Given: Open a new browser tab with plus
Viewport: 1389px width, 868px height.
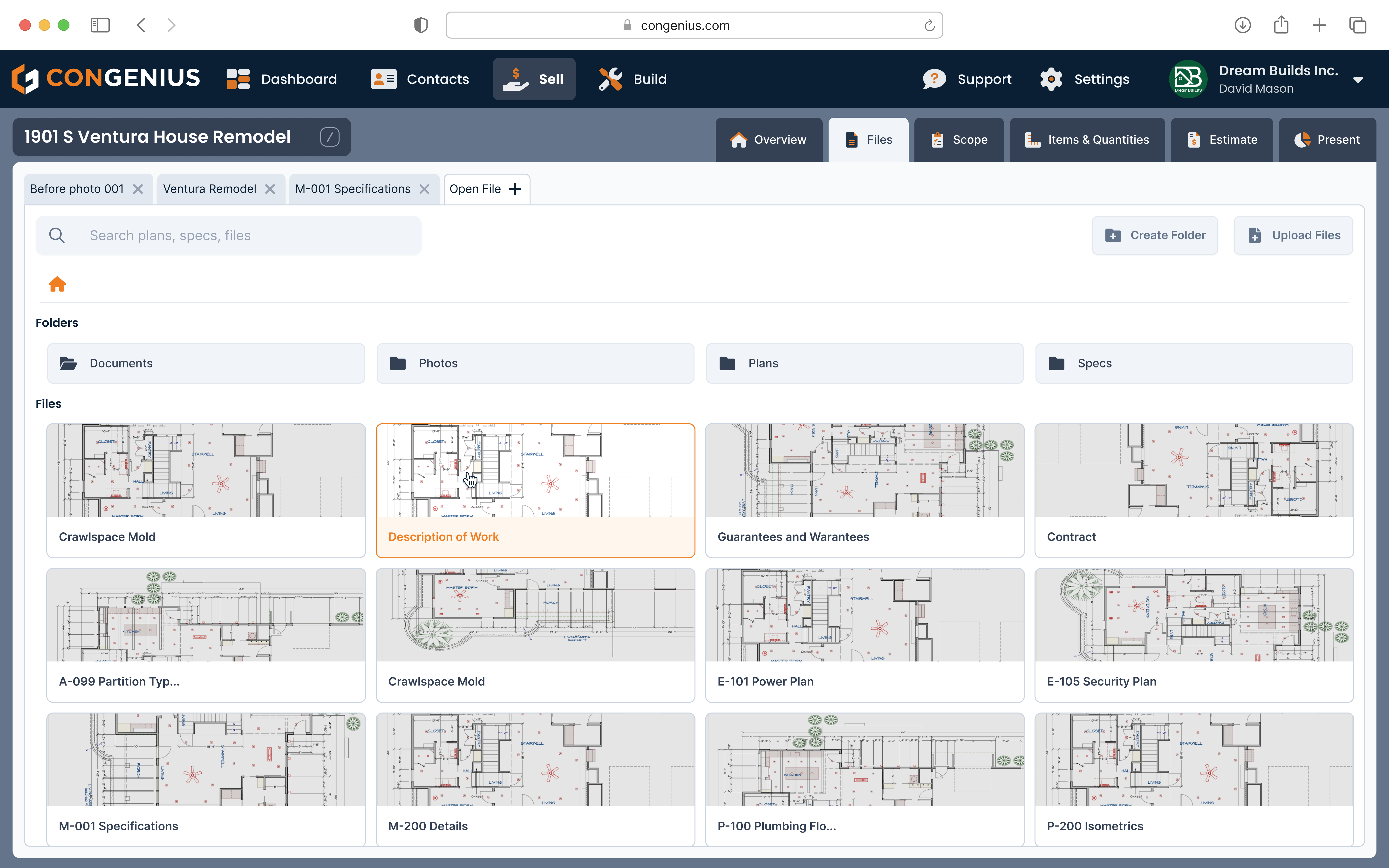Looking at the screenshot, I should [1319, 25].
